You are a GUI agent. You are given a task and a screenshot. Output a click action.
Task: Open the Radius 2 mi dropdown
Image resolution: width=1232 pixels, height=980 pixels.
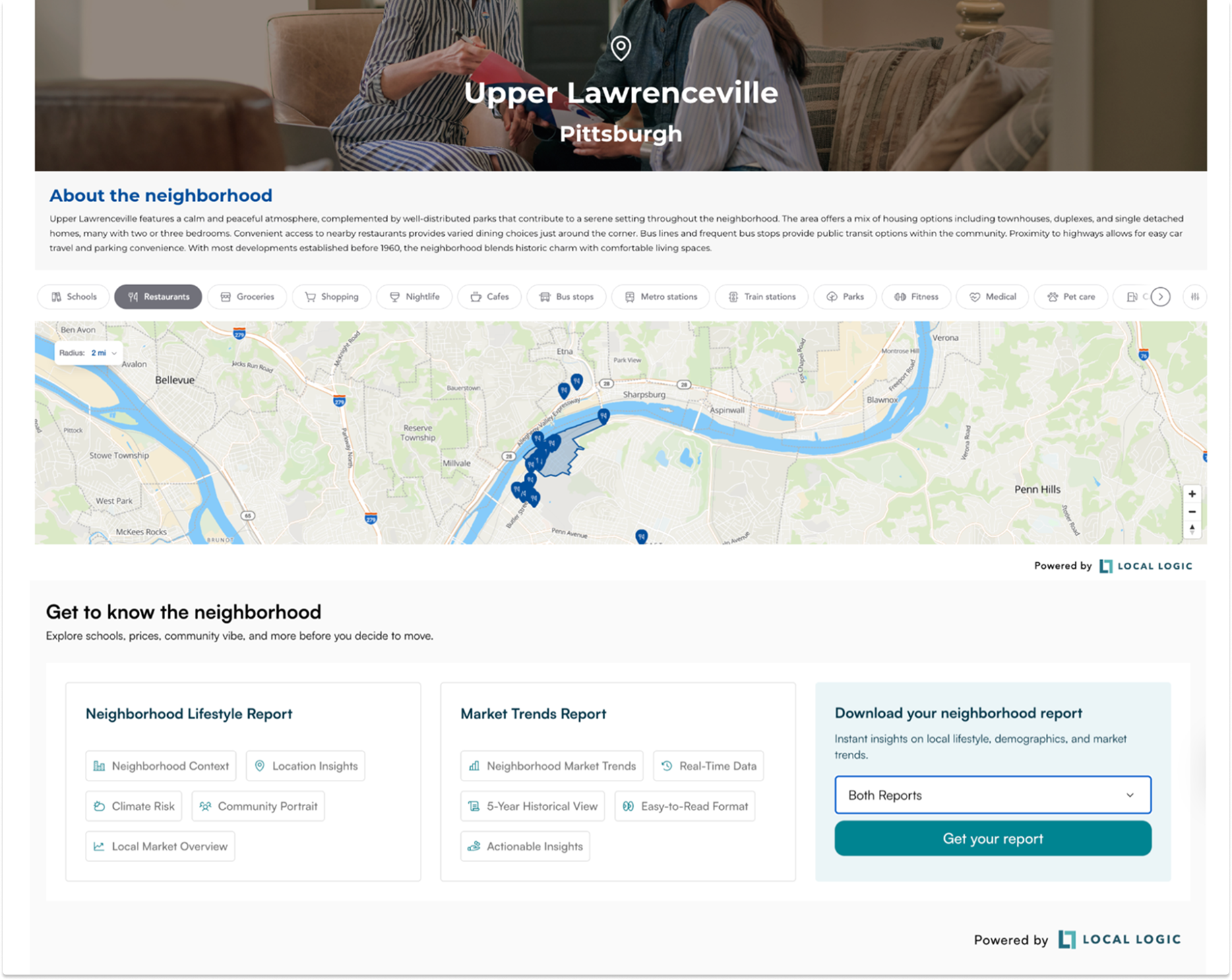pos(88,353)
